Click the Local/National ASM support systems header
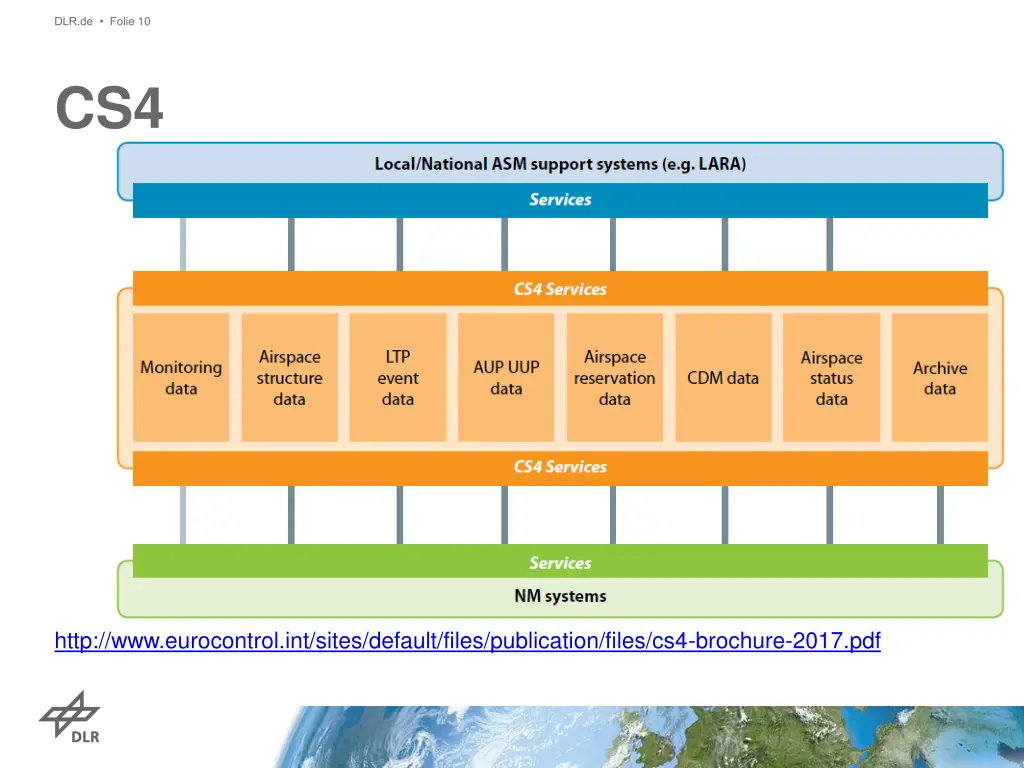 pos(560,163)
